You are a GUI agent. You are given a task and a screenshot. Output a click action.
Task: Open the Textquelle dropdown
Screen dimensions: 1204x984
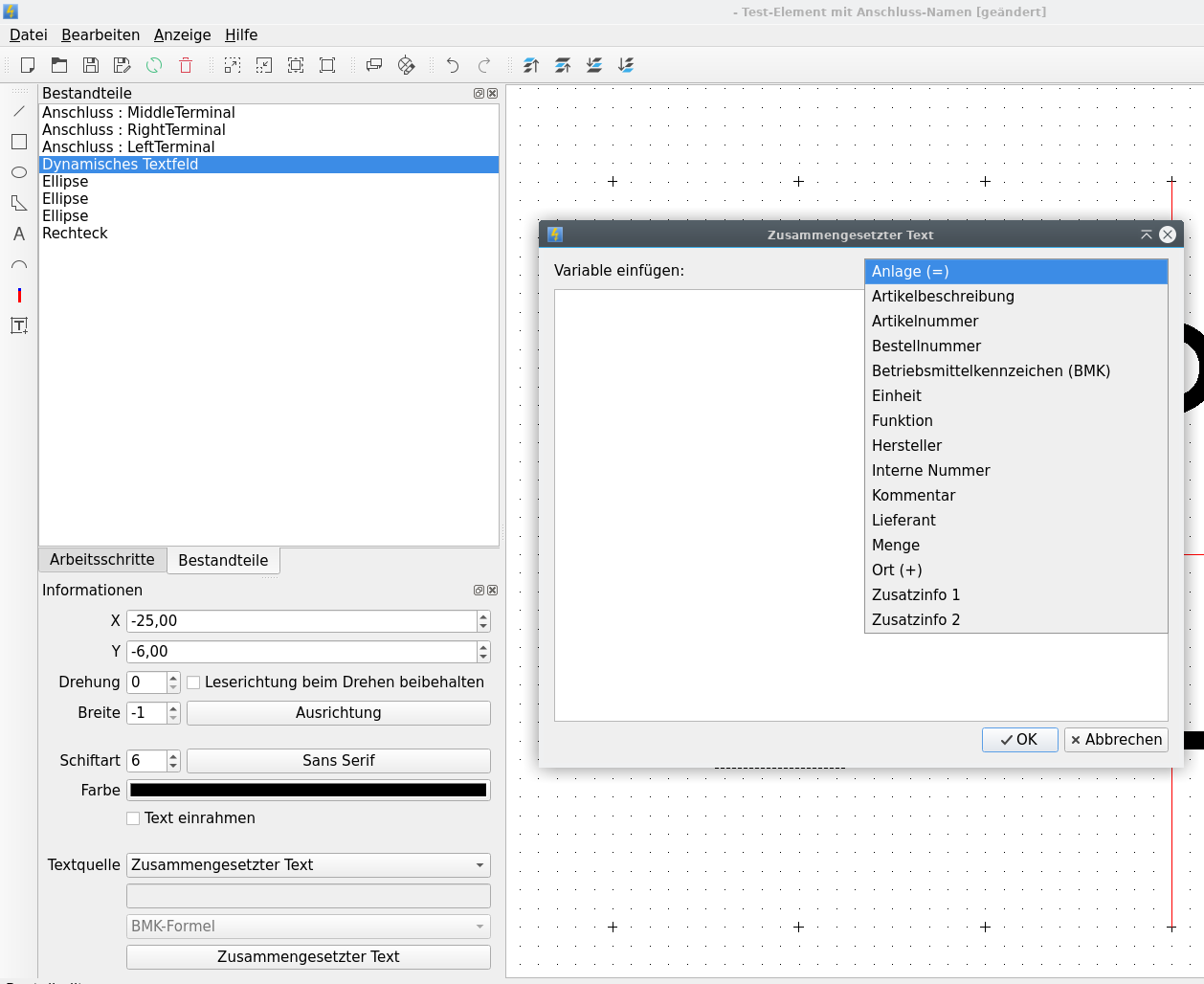tap(308, 865)
